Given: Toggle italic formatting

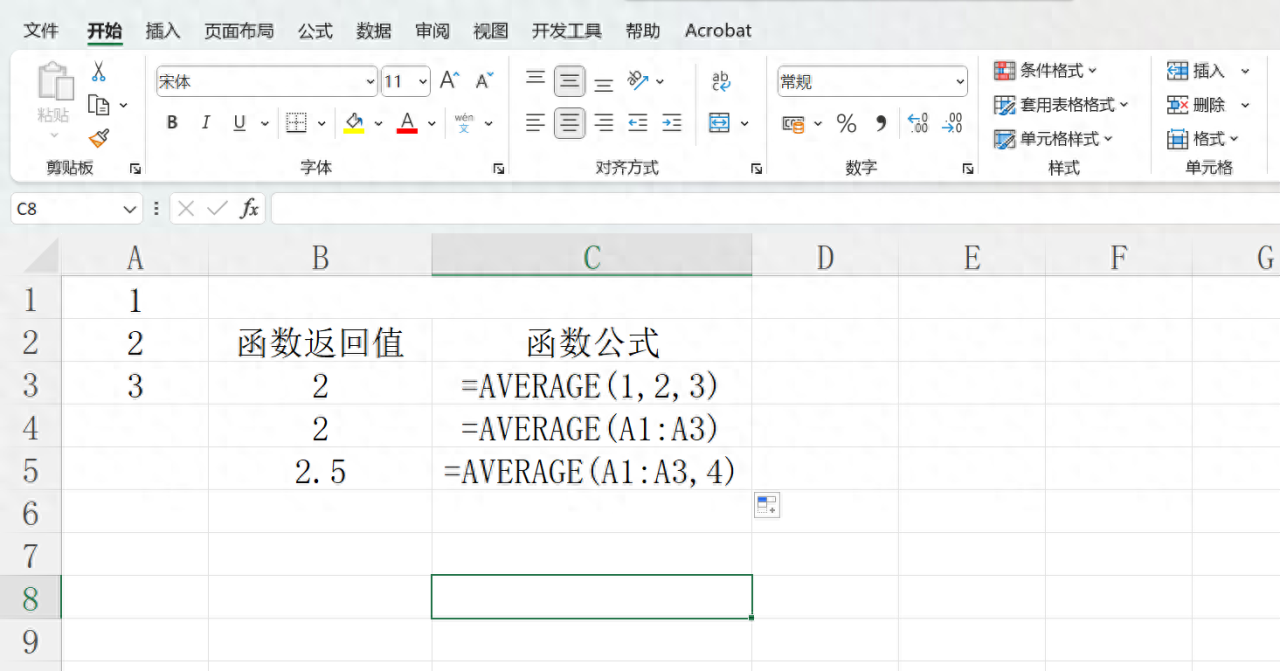Looking at the screenshot, I should (206, 123).
